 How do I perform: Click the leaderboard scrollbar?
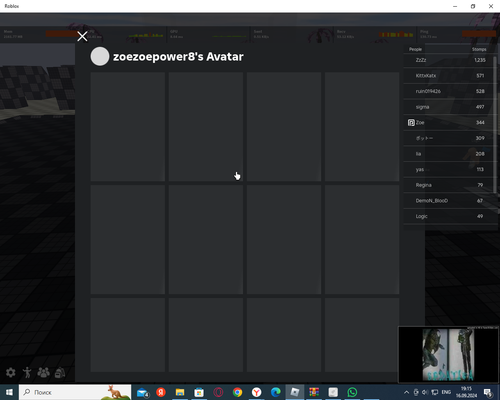point(495,124)
